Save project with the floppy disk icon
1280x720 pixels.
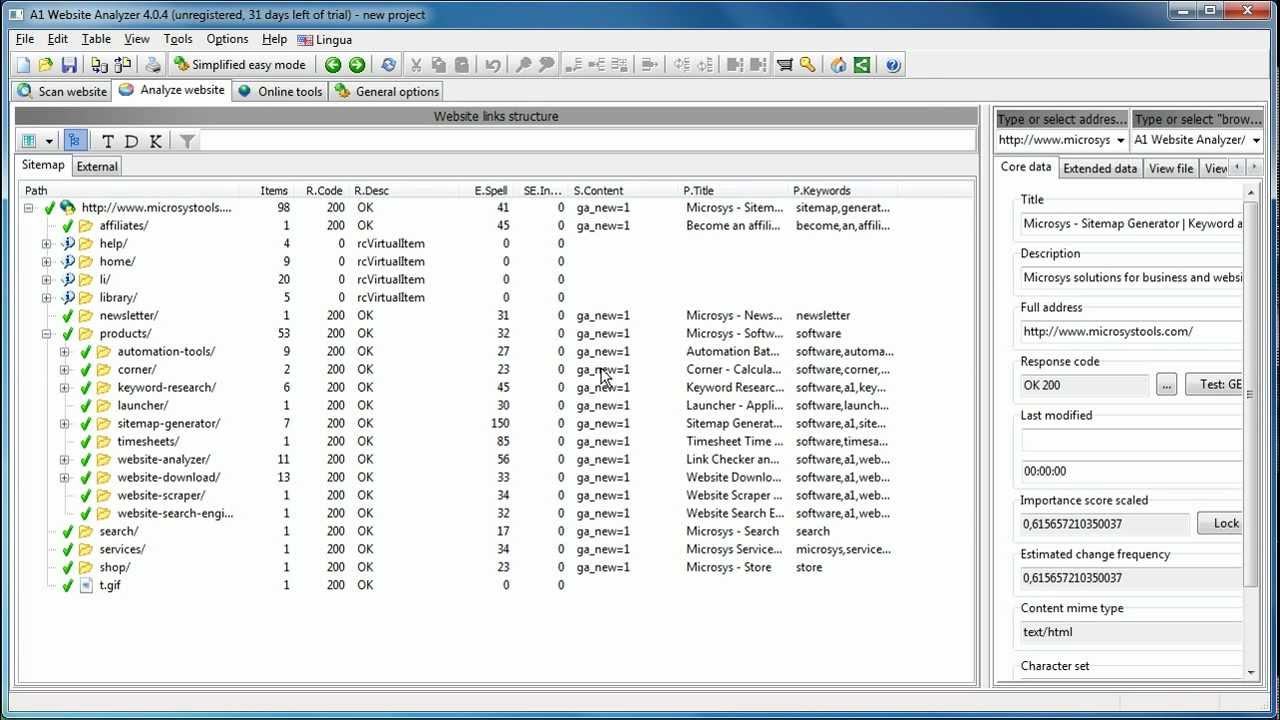pos(69,65)
